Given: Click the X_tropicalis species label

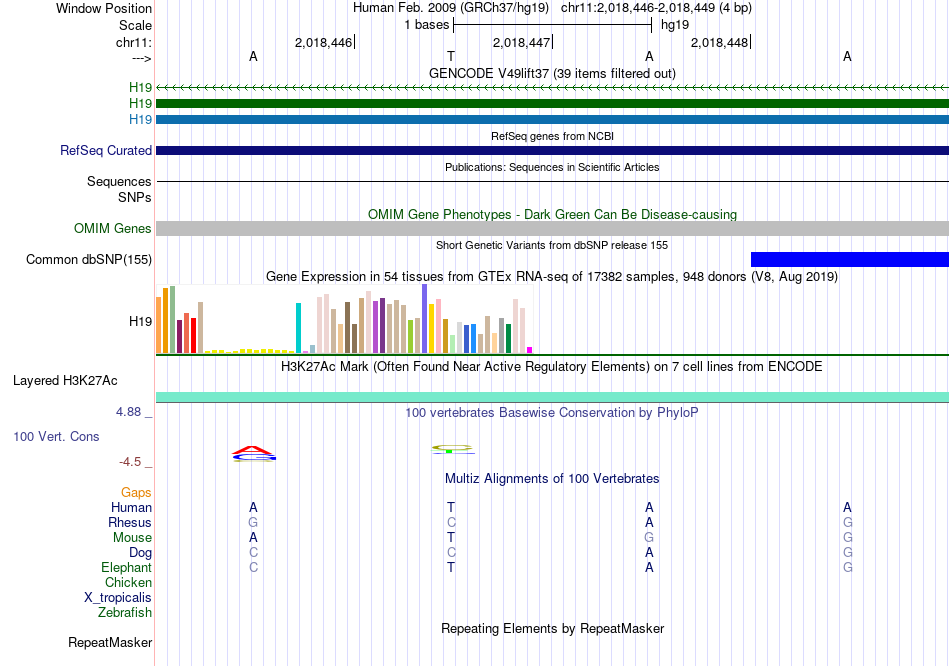Looking at the screenshot, I should tap(118, 598).
